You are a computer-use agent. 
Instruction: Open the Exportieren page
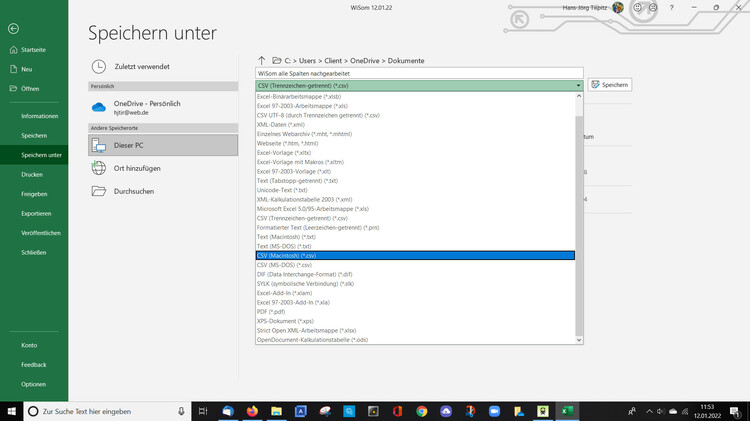tap(36, 214)
